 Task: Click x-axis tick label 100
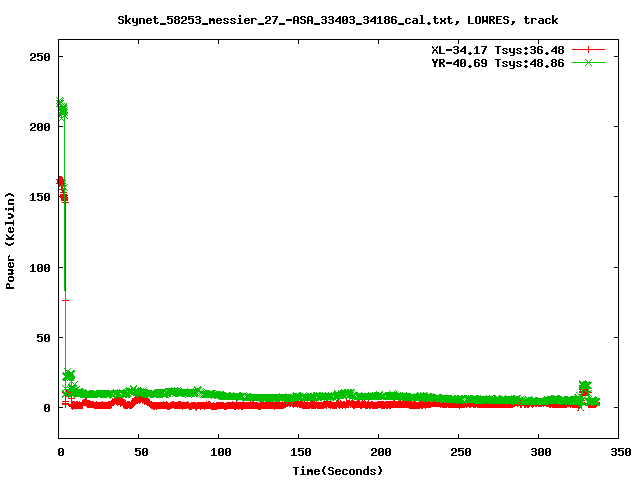(221, 452)
